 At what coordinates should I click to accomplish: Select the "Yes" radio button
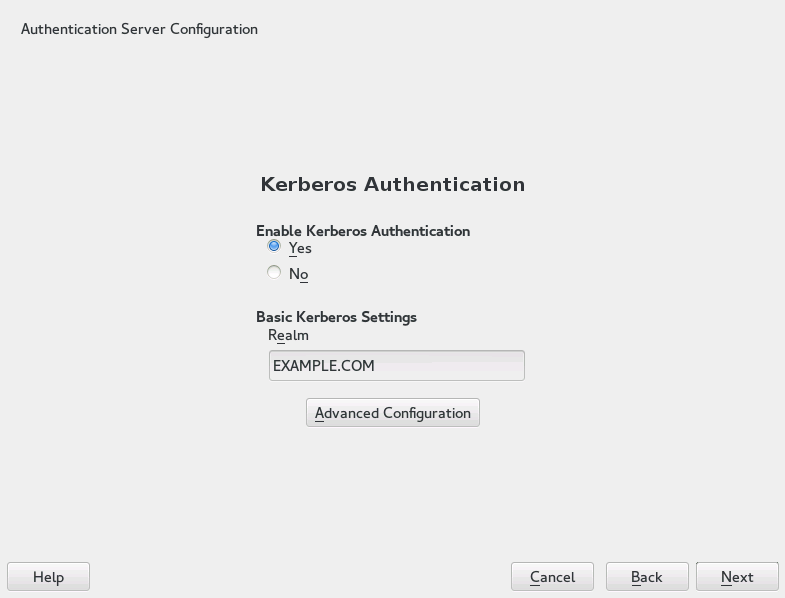(274, 246)
